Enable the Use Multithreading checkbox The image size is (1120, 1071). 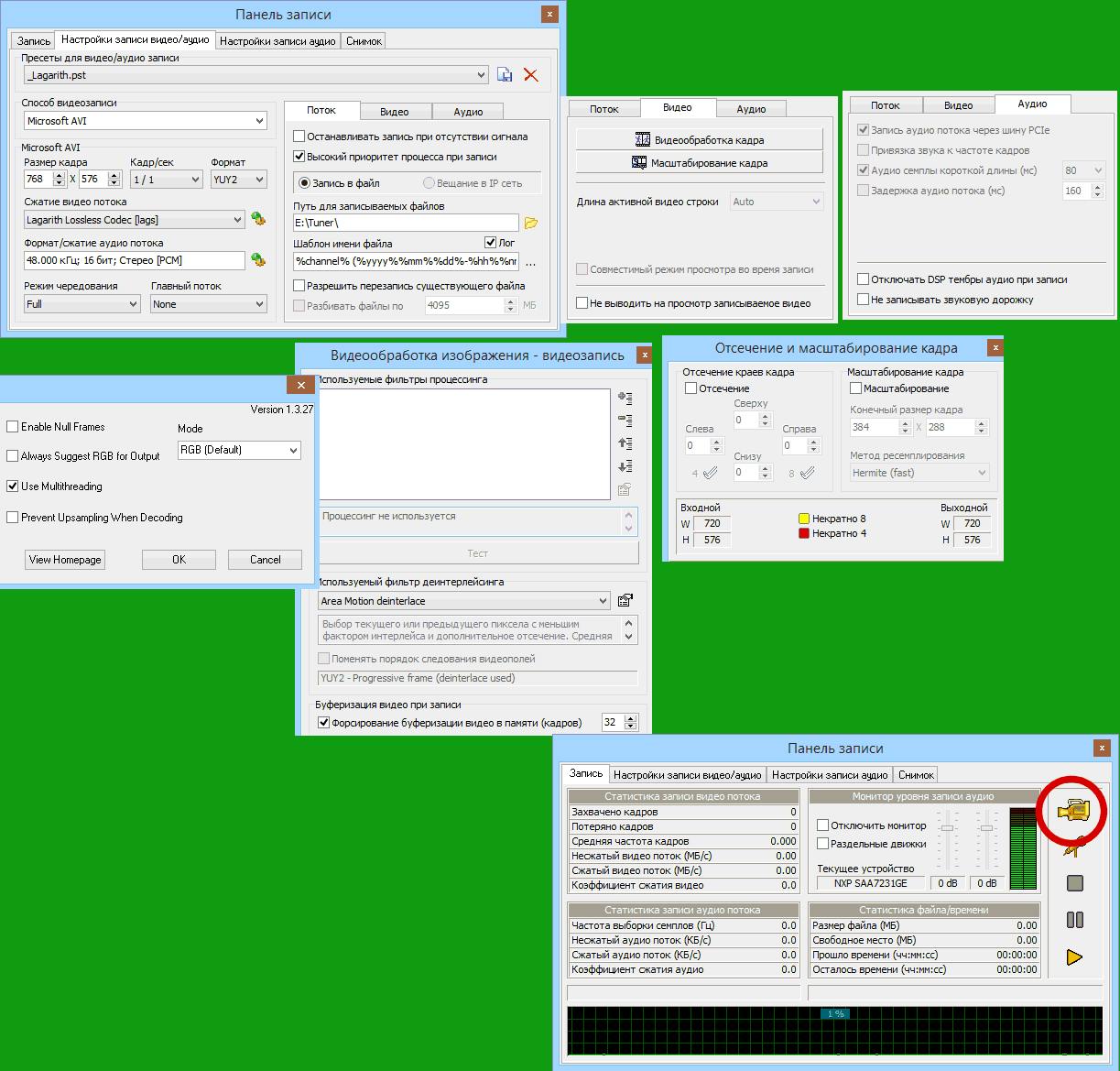pyautogui.click(x=13, y=486)
